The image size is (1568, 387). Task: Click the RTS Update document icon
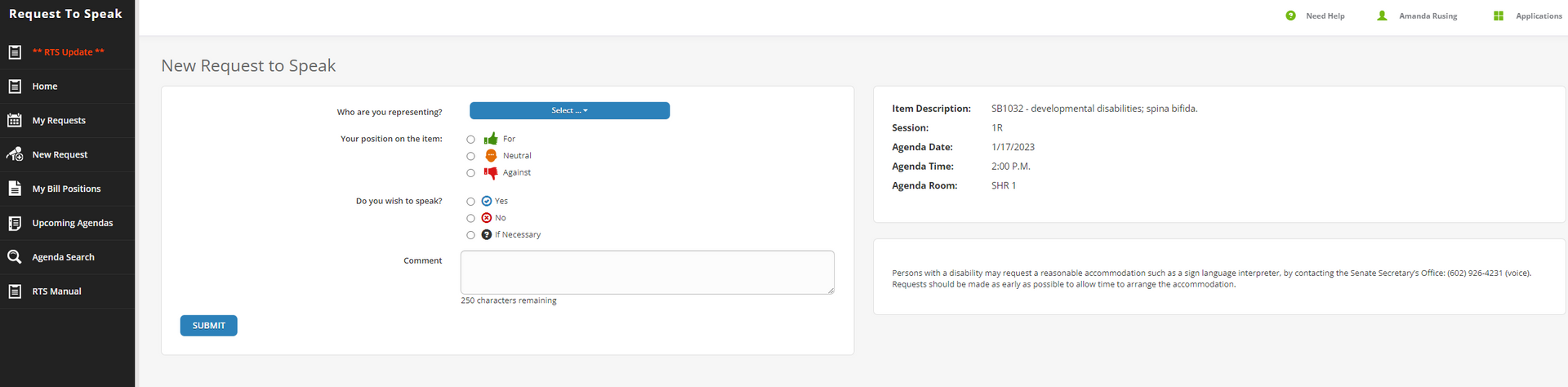[x=15, y=52]
